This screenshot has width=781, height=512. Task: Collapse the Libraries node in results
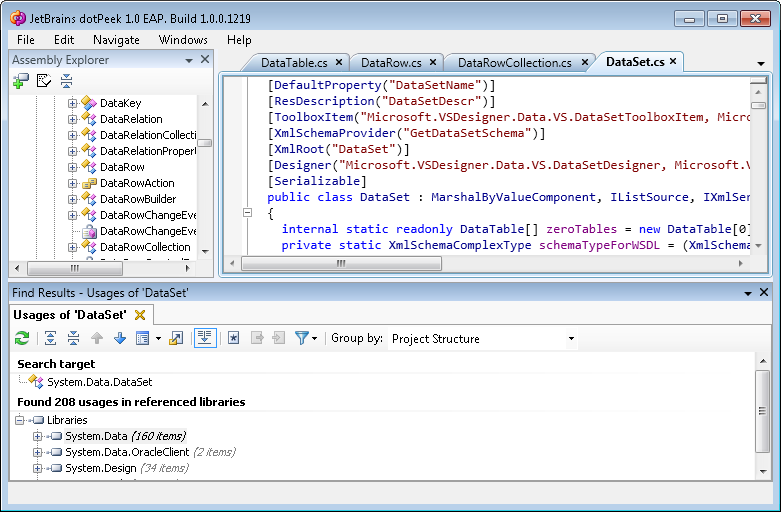(19, 420)
